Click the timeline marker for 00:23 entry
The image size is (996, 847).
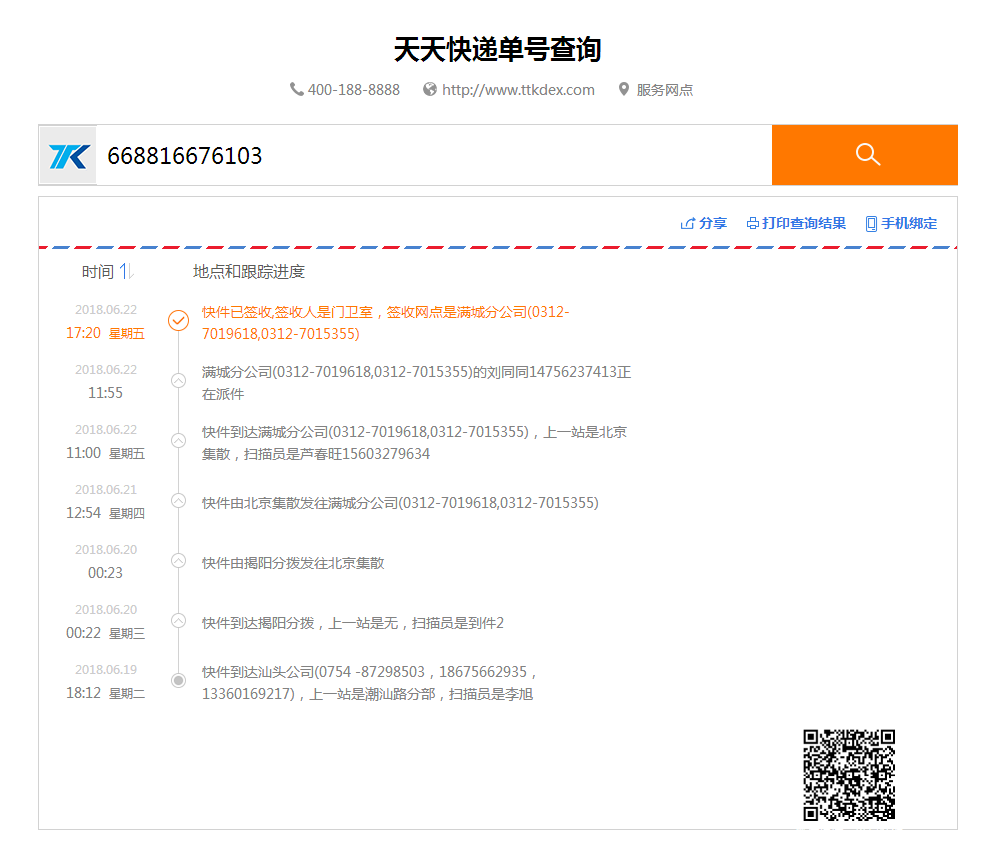[178, 560]
